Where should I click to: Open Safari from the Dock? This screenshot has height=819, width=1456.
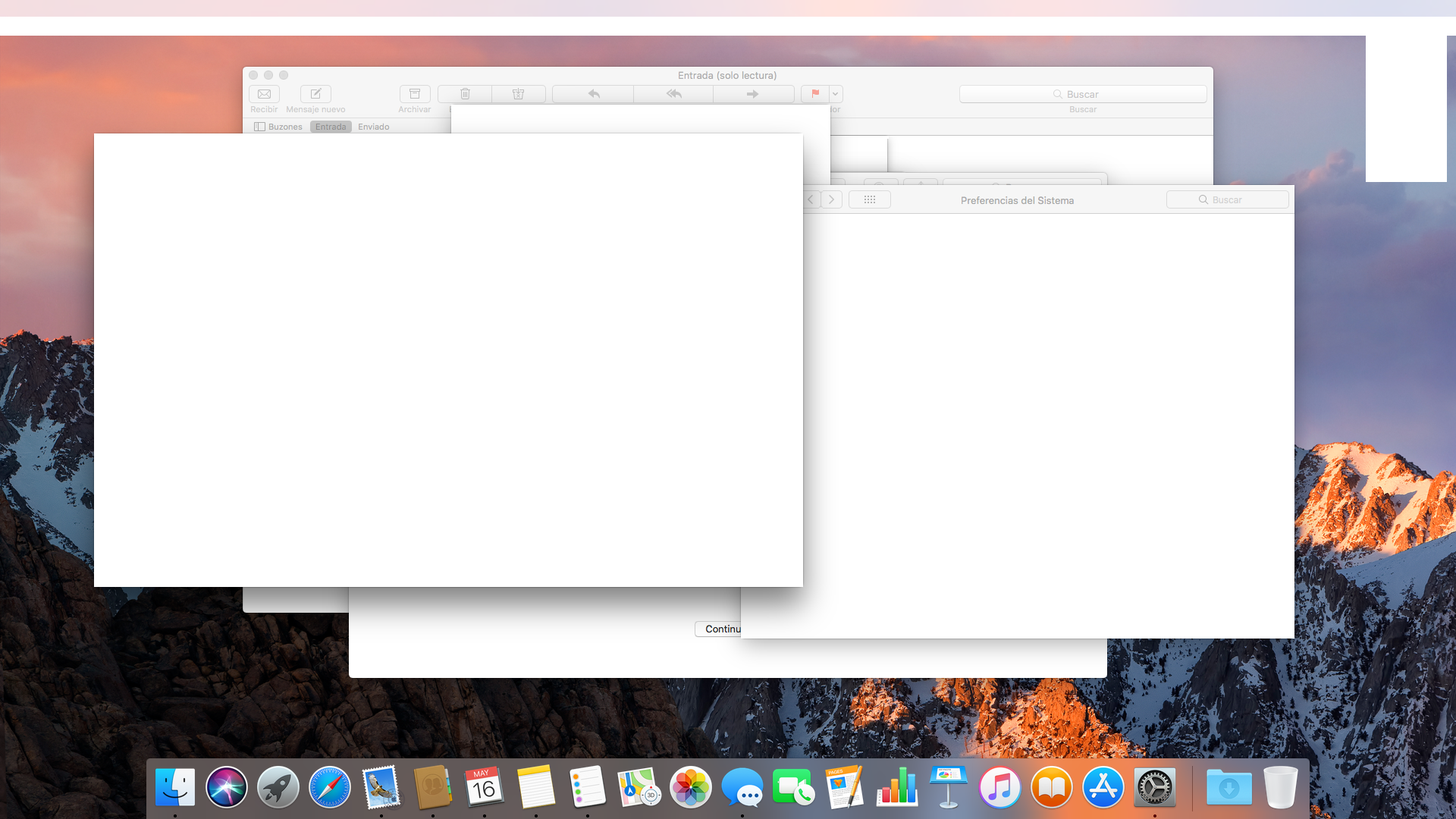coord(330,787)
